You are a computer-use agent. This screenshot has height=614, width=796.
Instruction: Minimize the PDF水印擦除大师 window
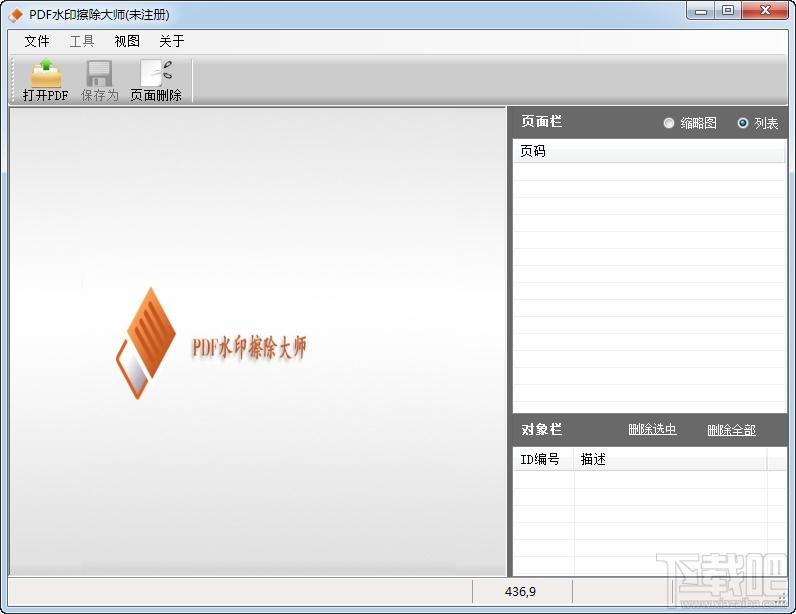click(702, 11)
